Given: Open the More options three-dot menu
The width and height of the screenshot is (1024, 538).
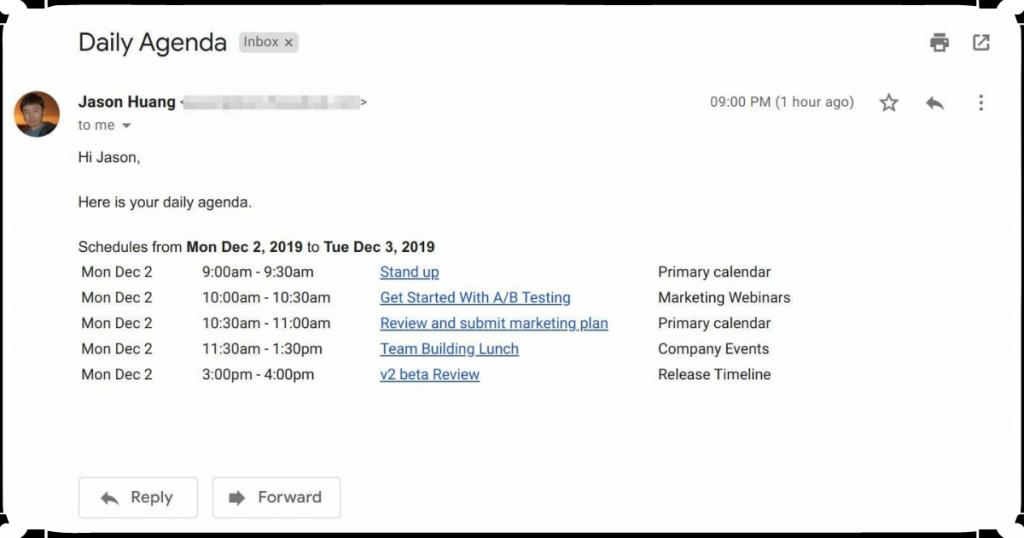Looking at the screenshot, I should (981, 103).
